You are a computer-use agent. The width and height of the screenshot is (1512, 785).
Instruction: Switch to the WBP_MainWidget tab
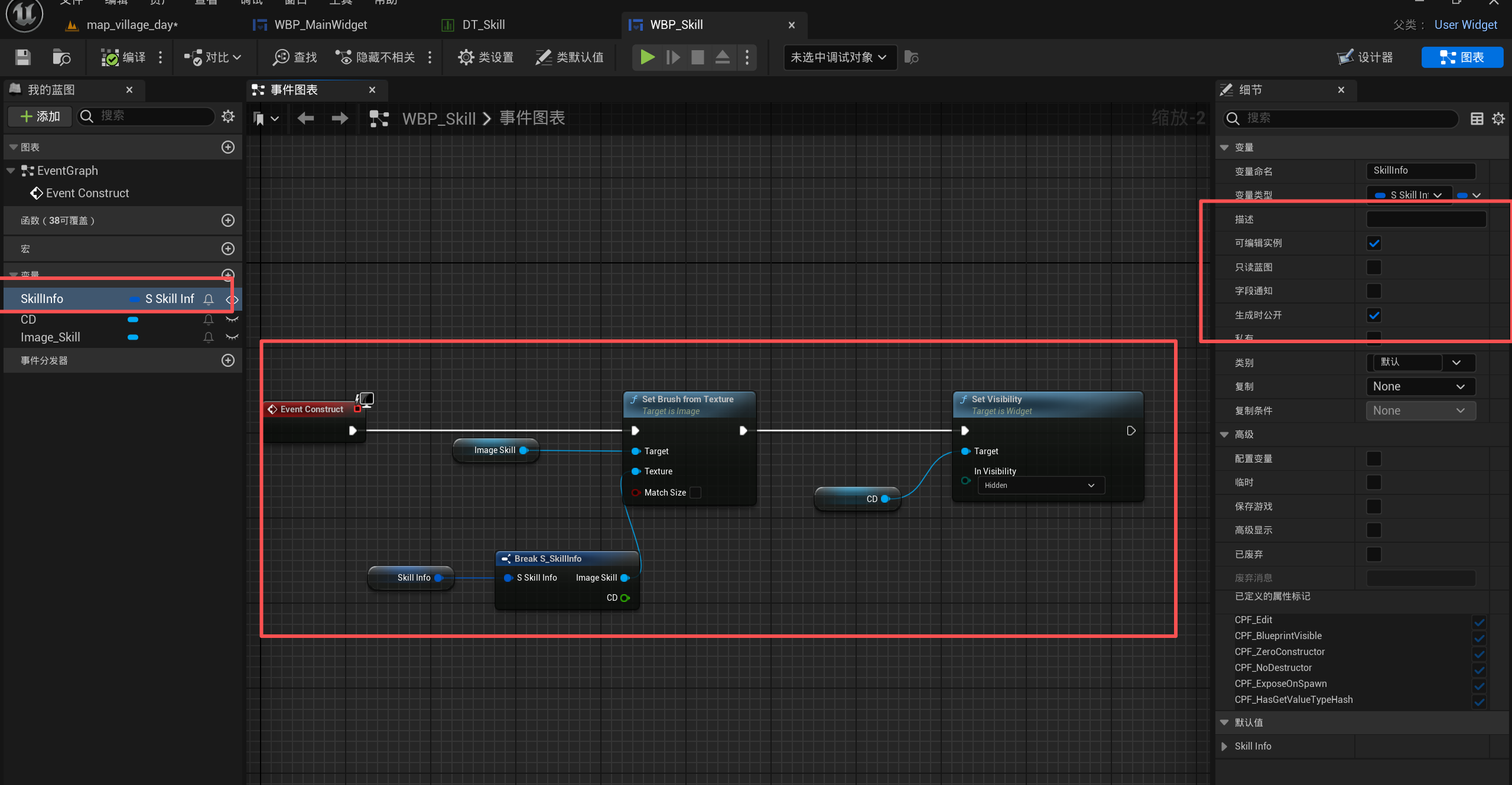(320, 25)
